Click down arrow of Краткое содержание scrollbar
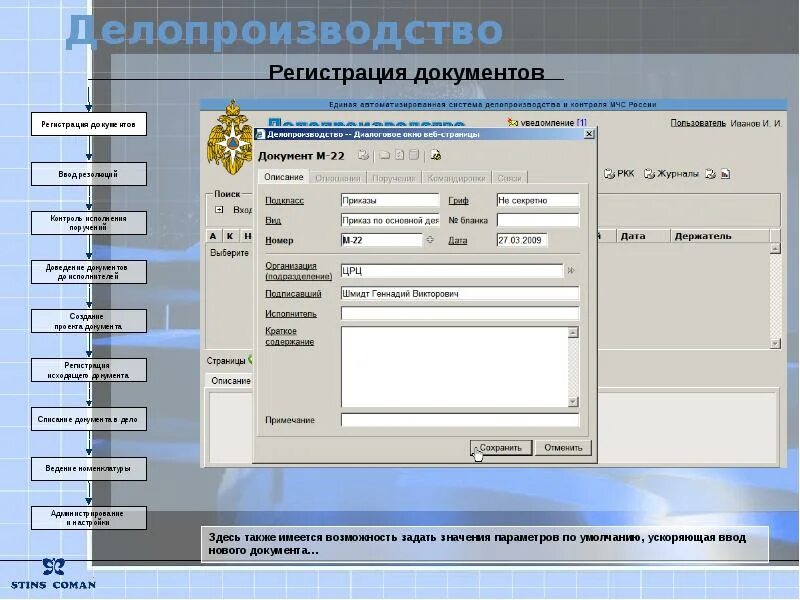This screenshot has height=600, width=800. pyautogui.click(x=573, y=402)
